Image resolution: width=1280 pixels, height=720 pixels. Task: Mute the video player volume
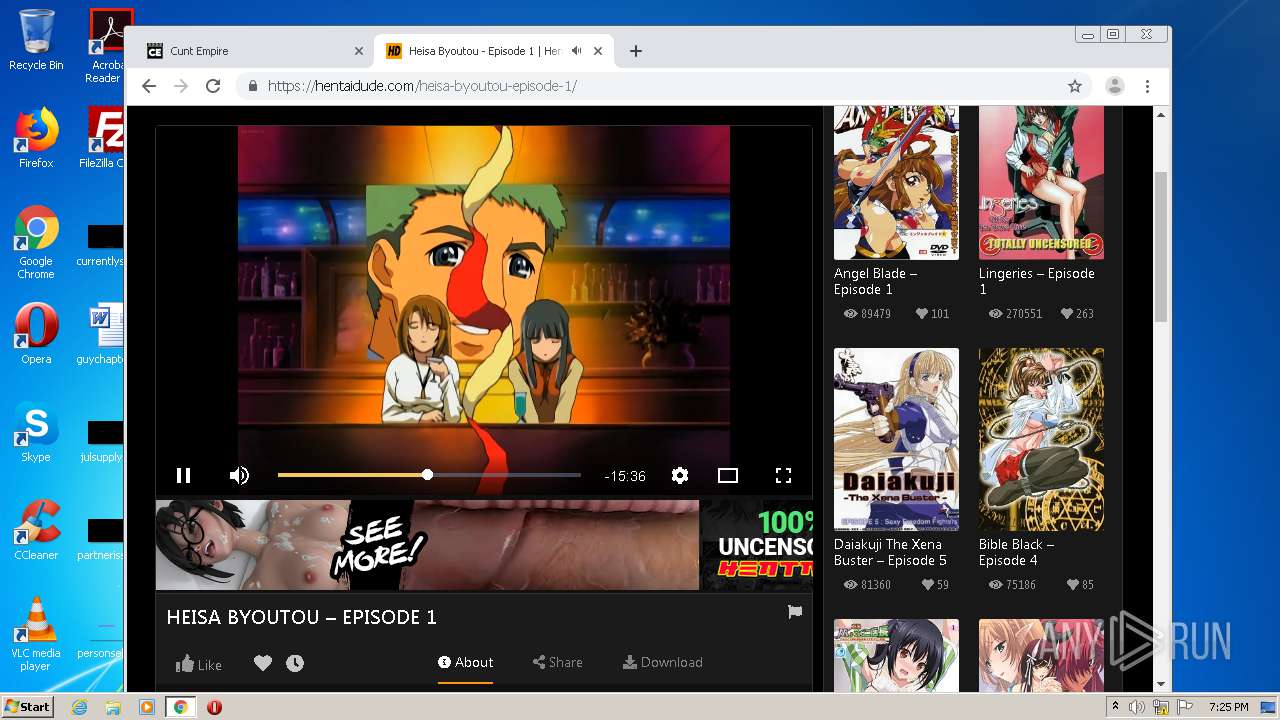pyautogui.click(x=239, y=476)
